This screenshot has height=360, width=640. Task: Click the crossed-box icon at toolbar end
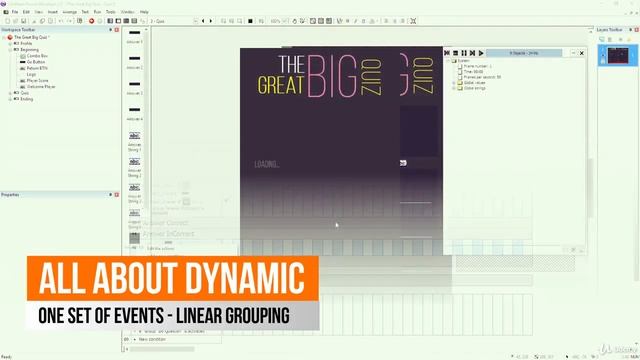tap(413, 21)
